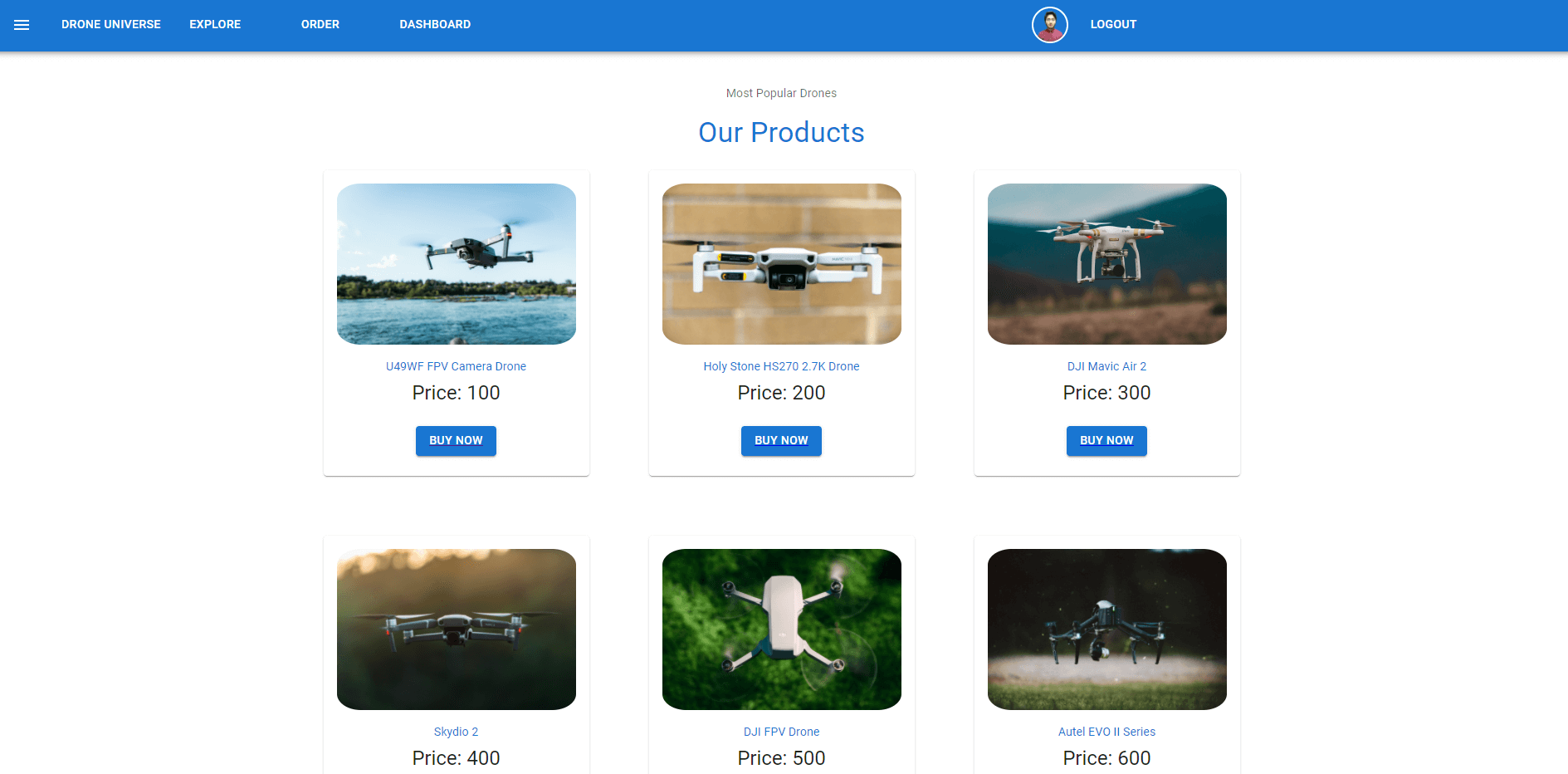
Task: Click the U49WF FPV Camera Drone title
Action: tap(456, 366)
